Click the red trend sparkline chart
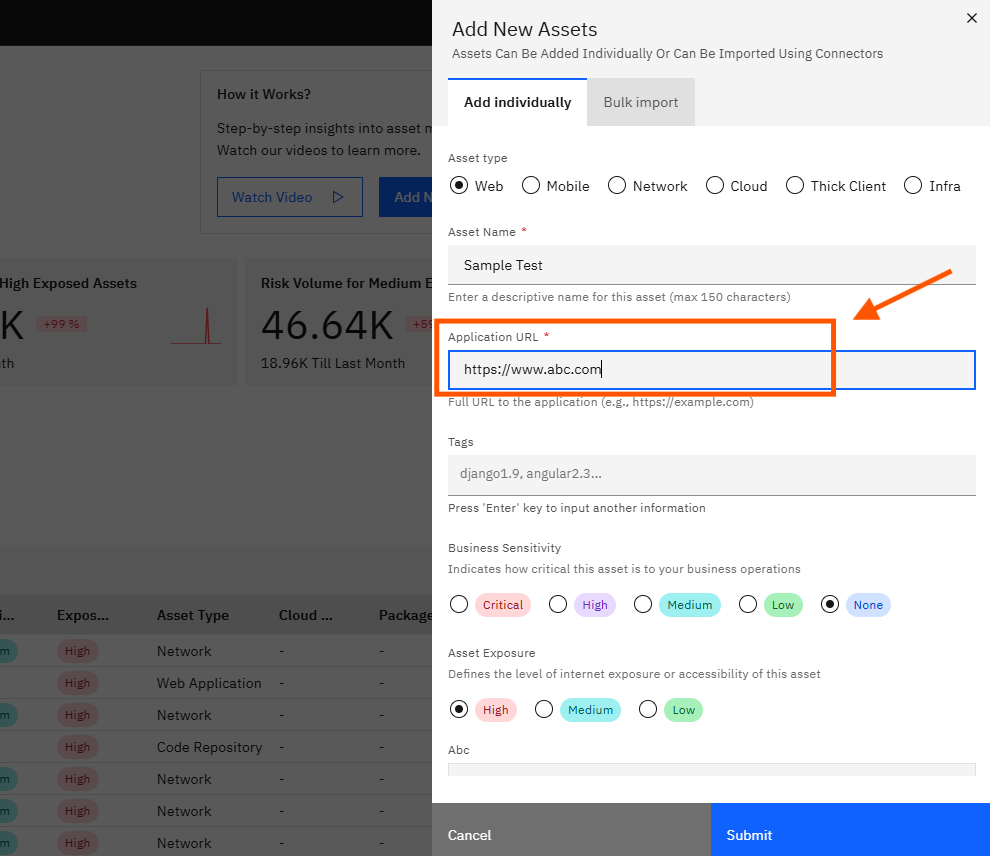Viewport: 990px width, 856px height. (196, 326)
